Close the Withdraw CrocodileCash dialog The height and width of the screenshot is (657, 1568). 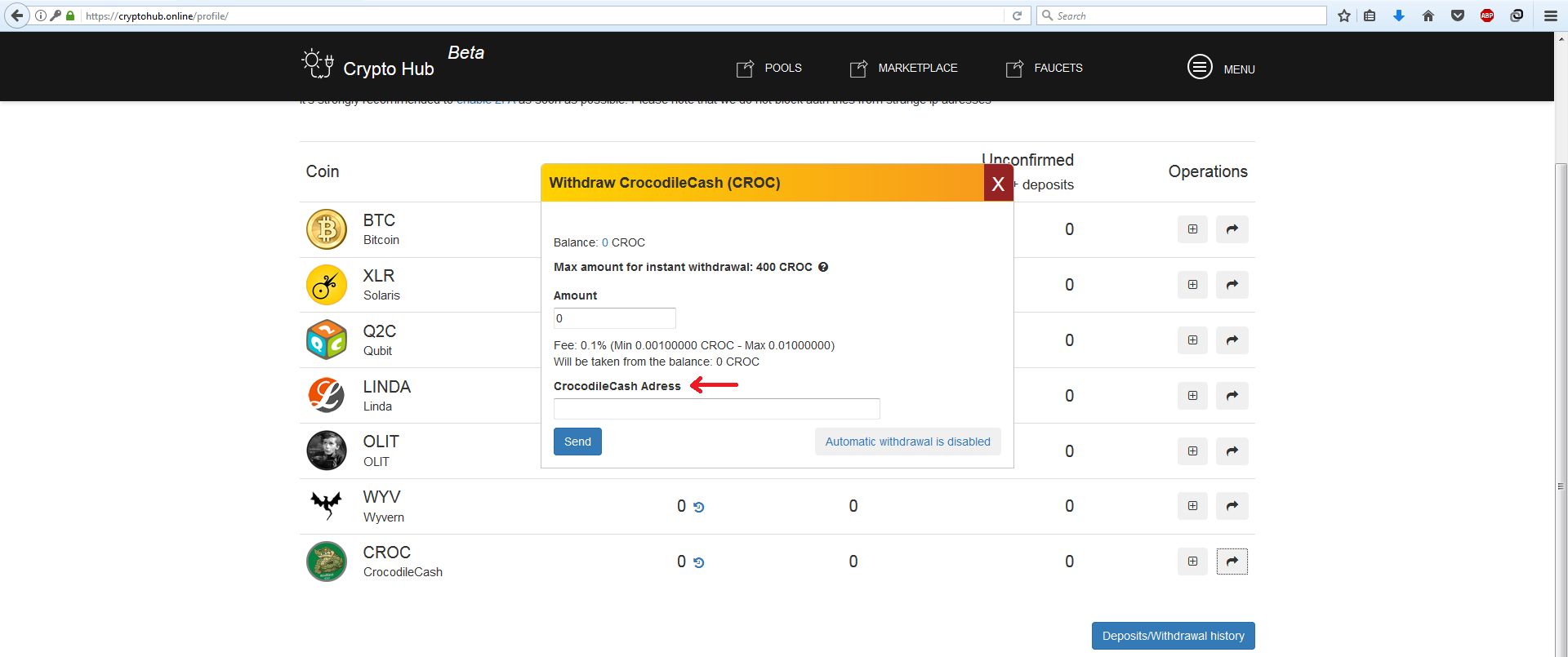998,183
